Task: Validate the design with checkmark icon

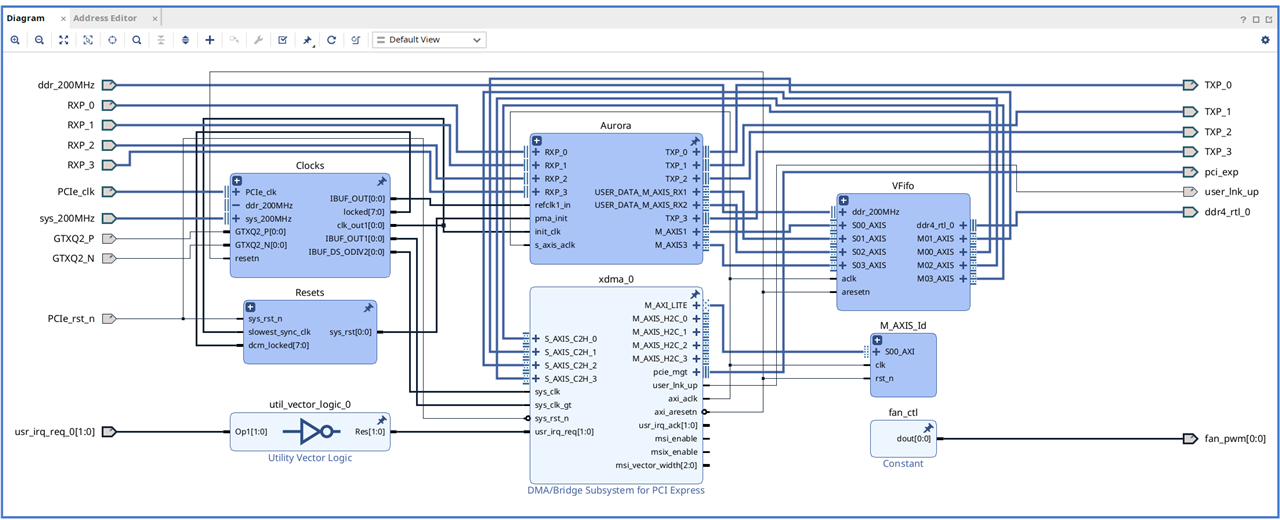Action: (283, 40)
